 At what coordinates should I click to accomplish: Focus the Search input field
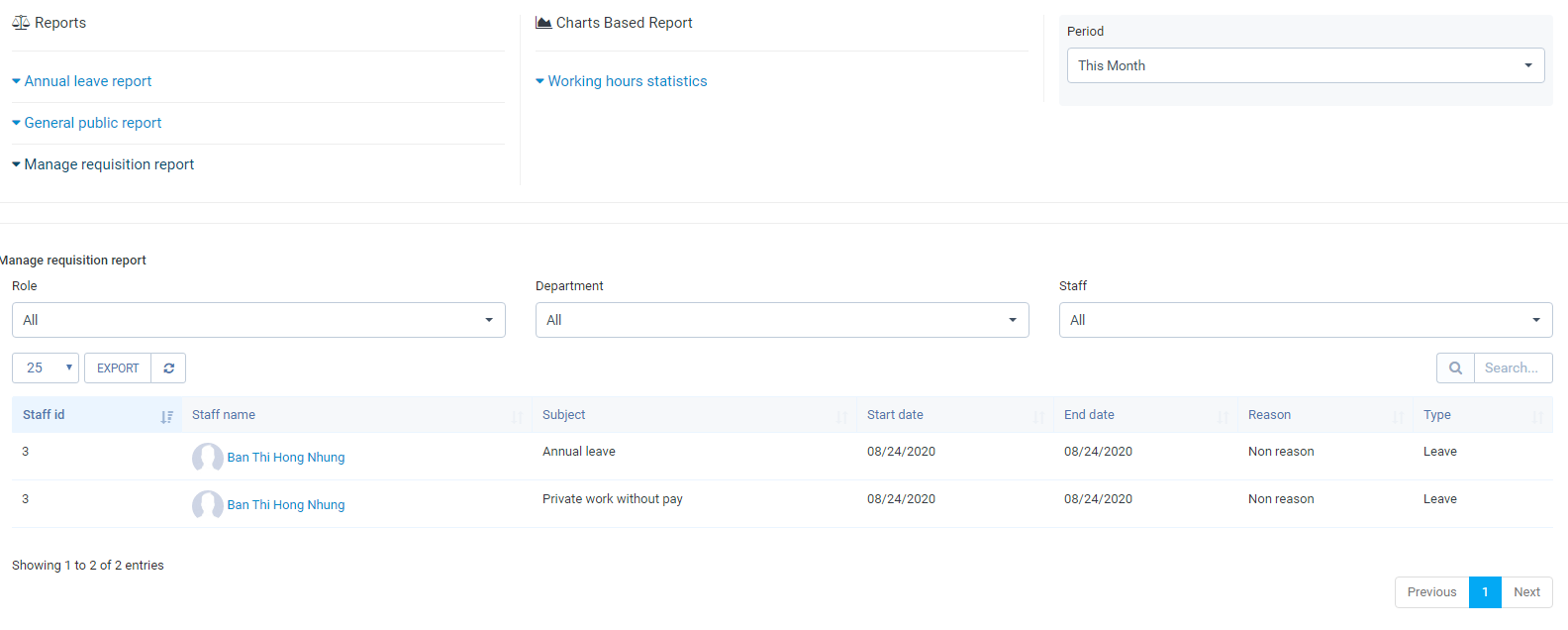[1513, 368]
